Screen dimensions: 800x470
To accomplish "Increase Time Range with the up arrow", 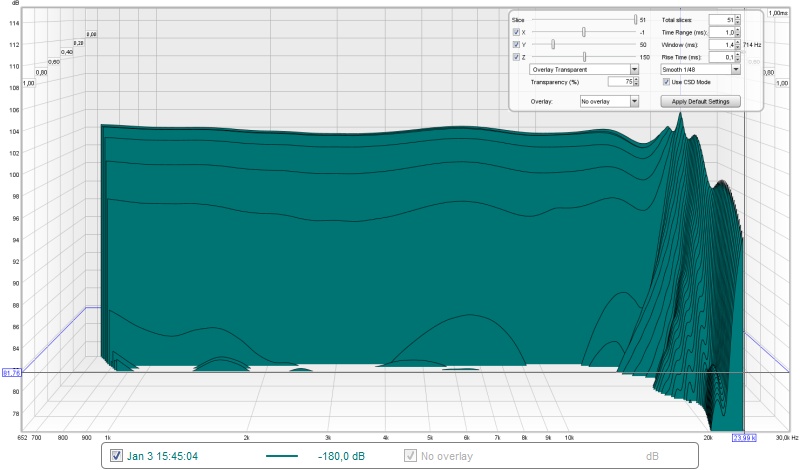I will click(738, 30).
